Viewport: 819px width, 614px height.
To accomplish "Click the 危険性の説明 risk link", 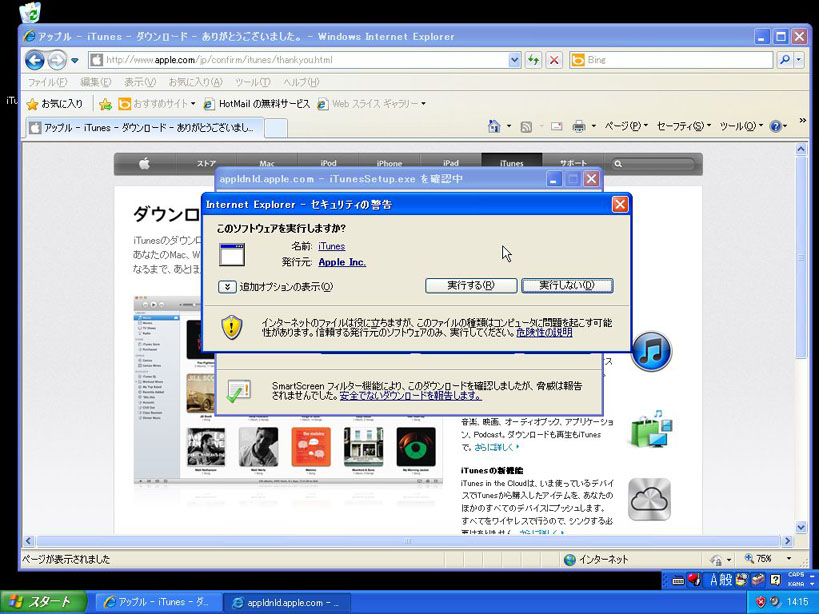I will tap(544, 332).
